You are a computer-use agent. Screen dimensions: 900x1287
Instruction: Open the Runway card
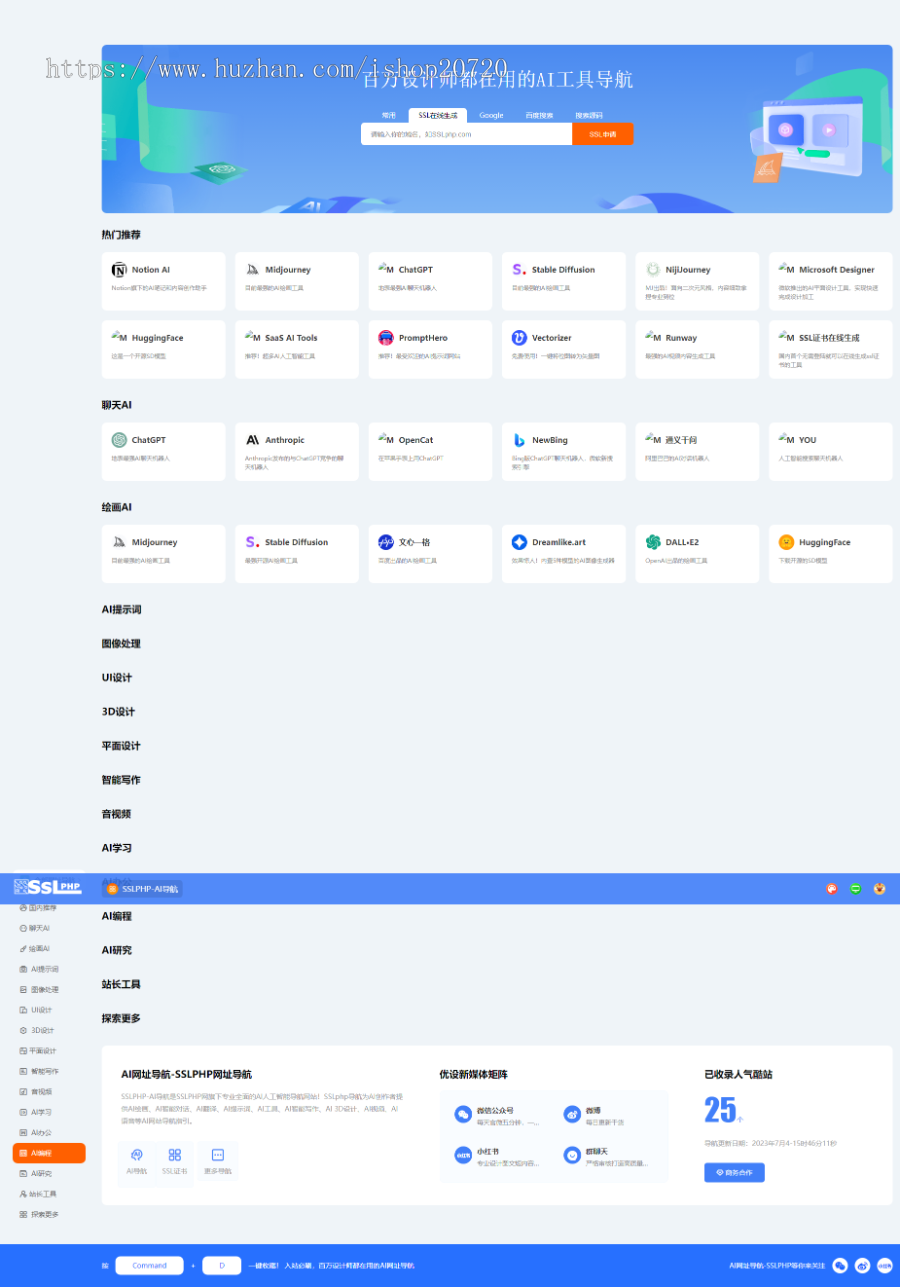click(697, 349)
